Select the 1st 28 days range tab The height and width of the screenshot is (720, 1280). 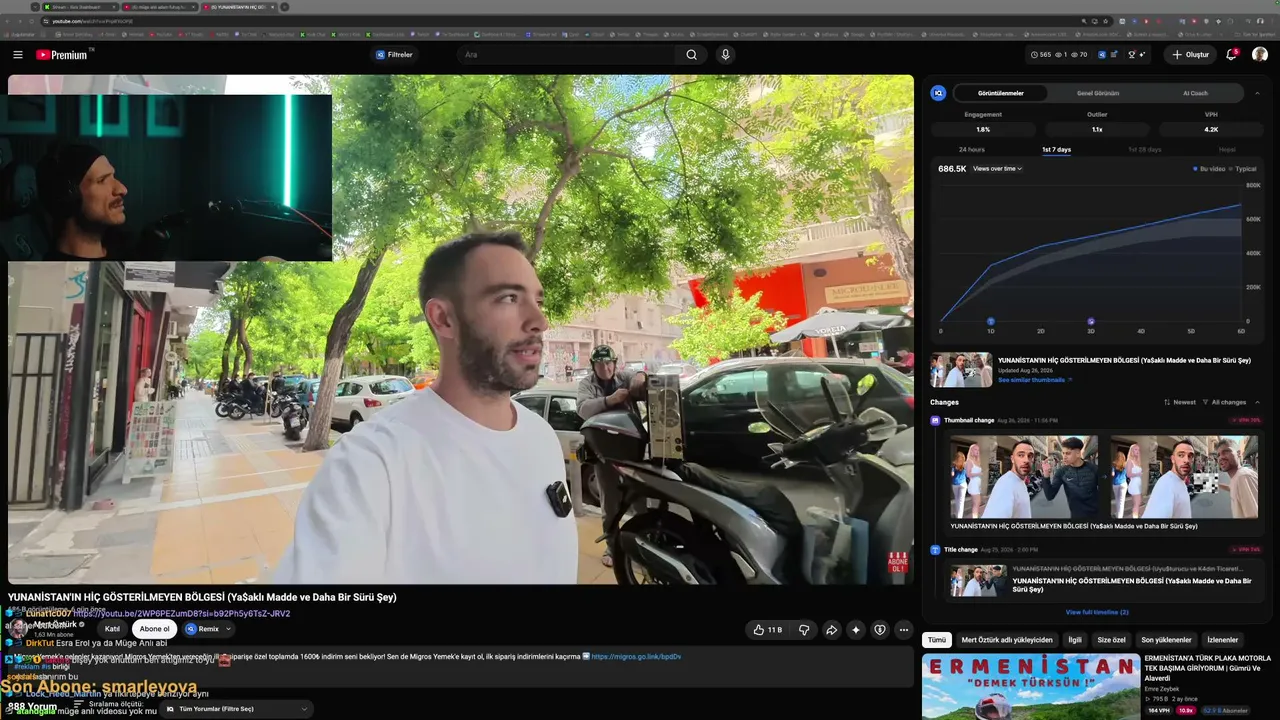tap(1145, 150)
